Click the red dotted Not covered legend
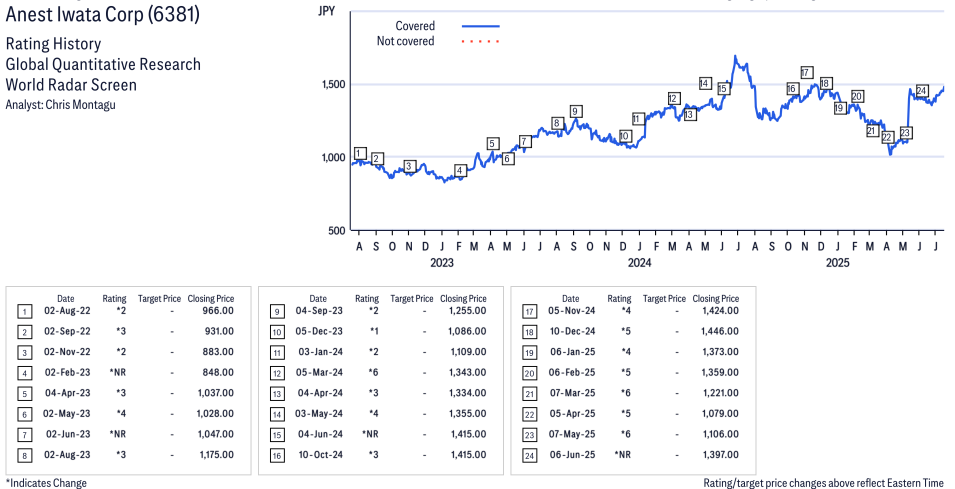Image resolution: width=955 pixels, height=489 pixels. tap(481, 41)
